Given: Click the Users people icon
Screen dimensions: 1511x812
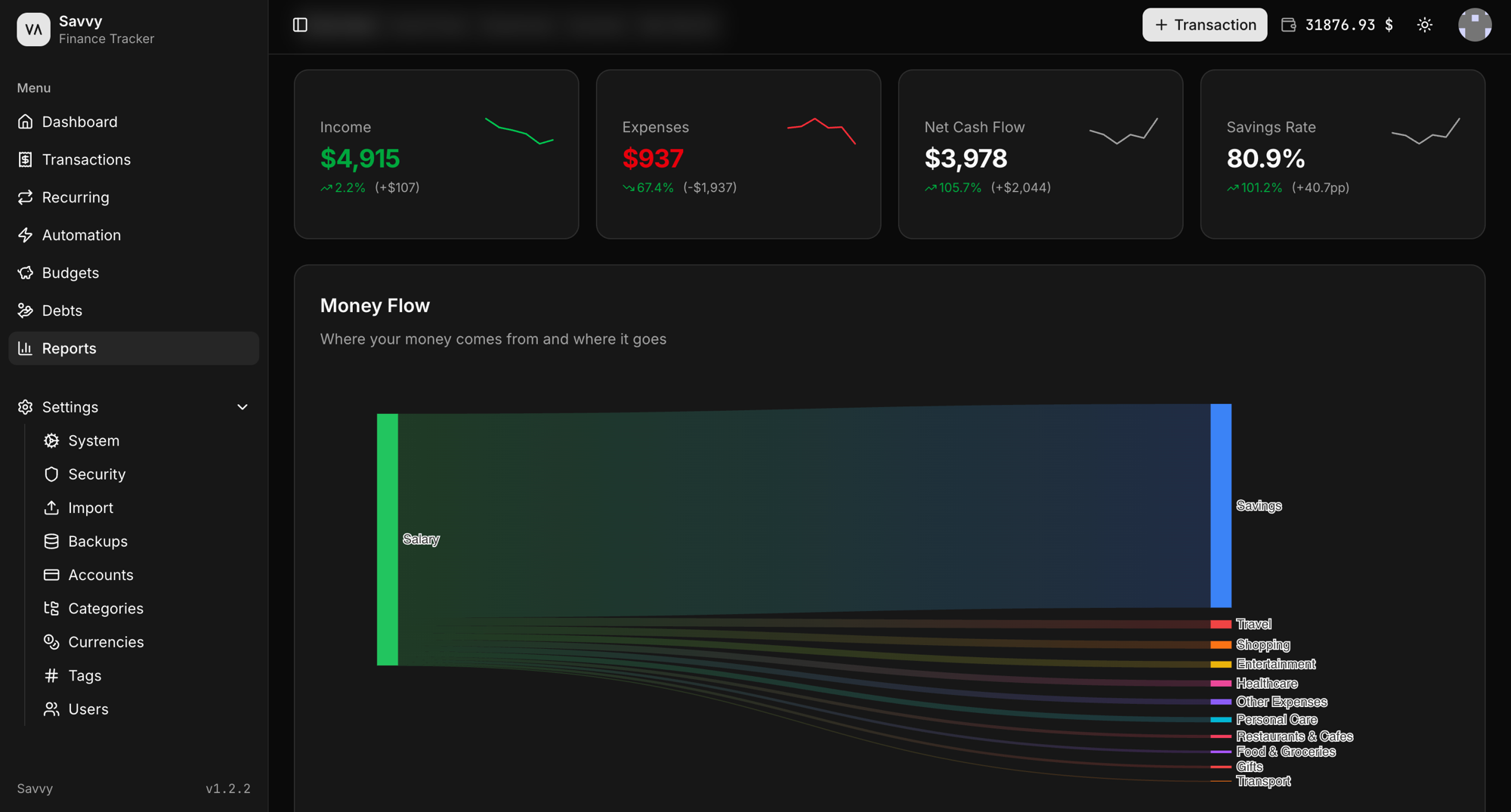Looking at the screenshot, I should click(x=51, y=709).
